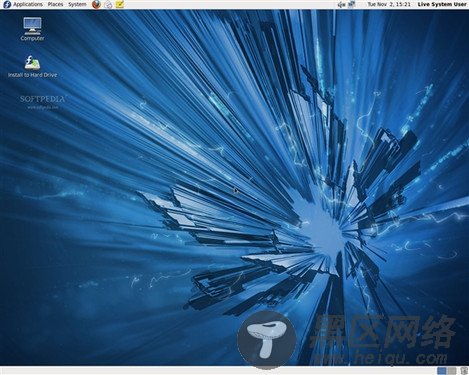Open the Live System User menu

[x=442, y=4]
